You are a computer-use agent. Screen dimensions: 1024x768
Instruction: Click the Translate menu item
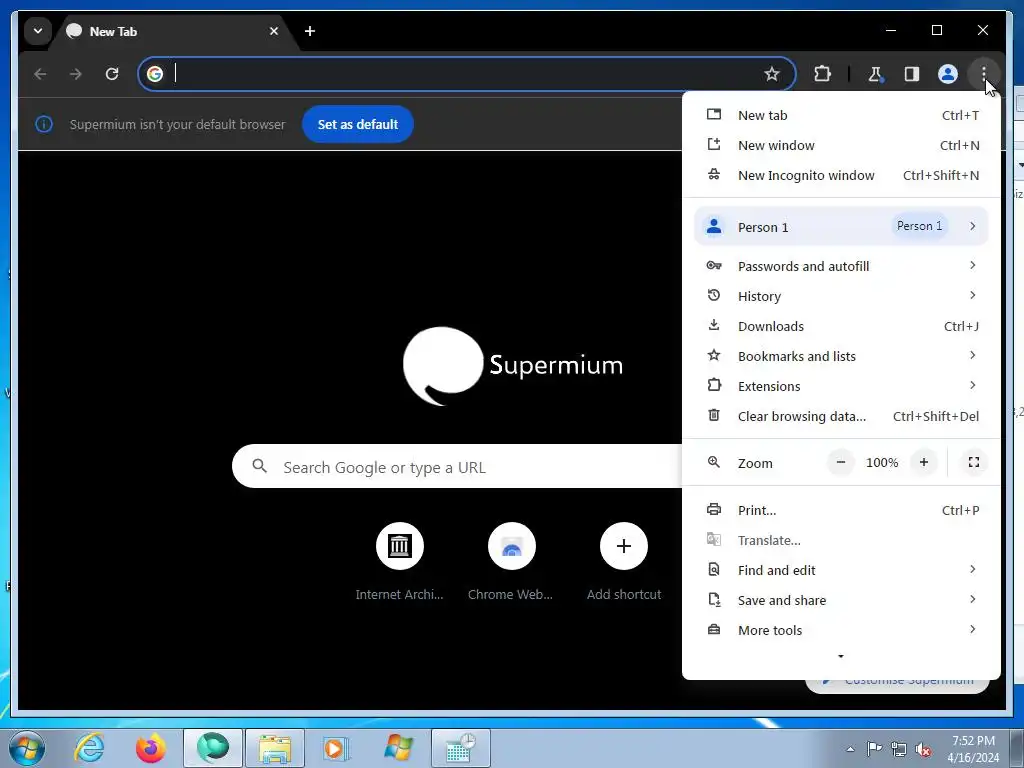(841, 540)
